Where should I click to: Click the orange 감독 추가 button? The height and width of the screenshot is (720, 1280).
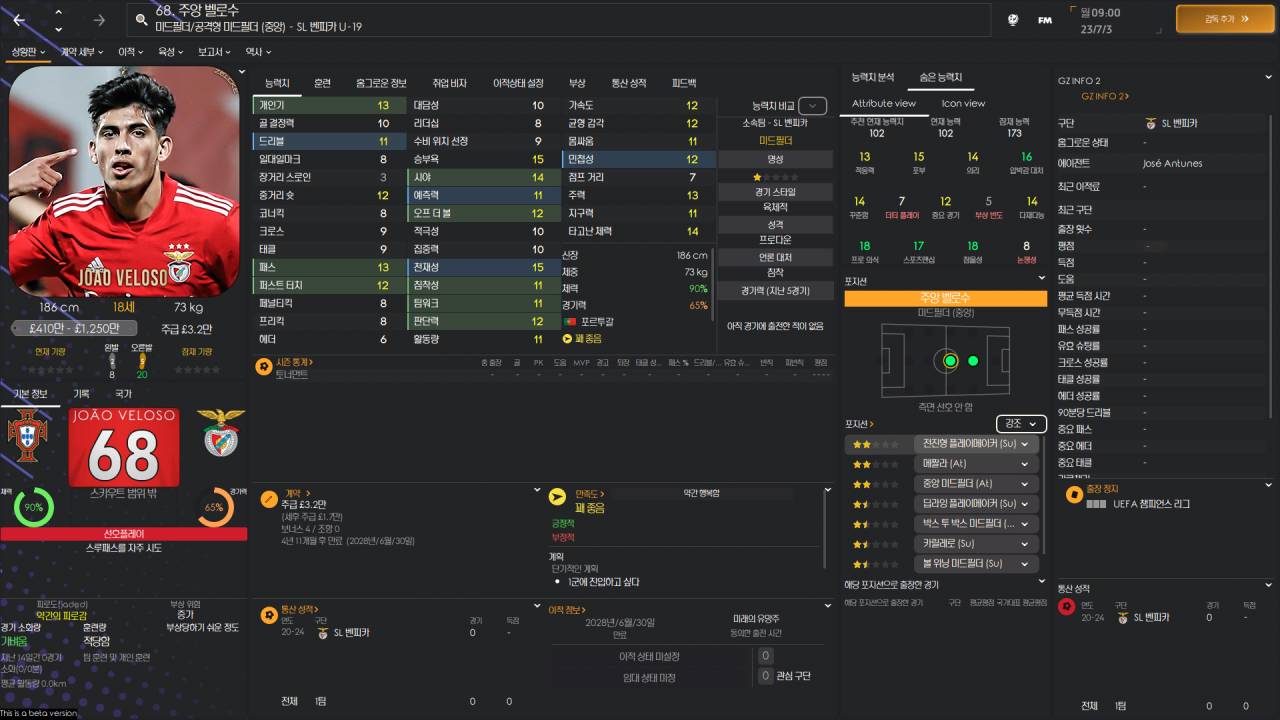(x=1224, y=18)
